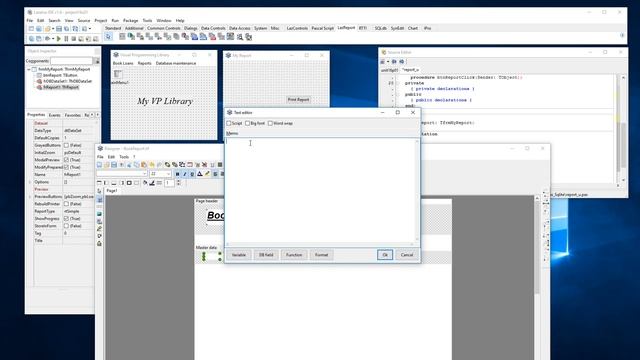
Task: Click the Save icon in Lazarus toolbar
Action: (x=59, y=29)
